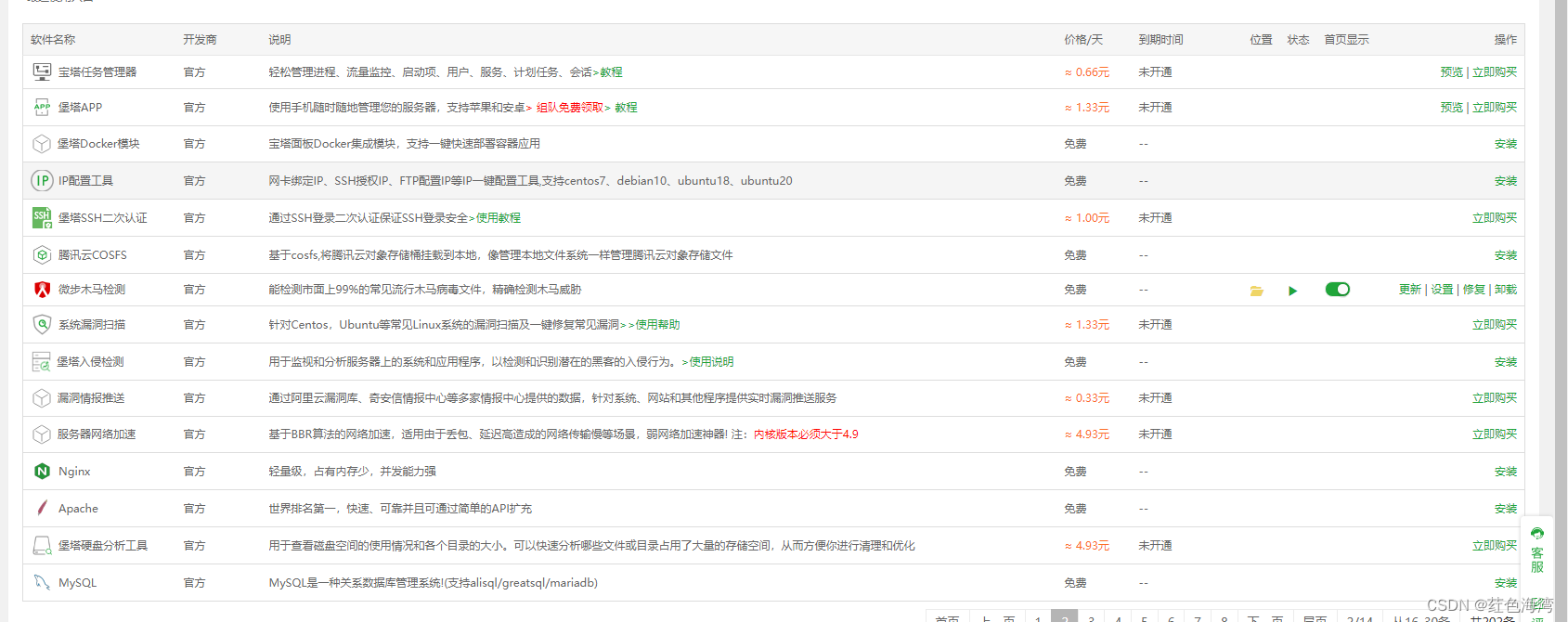The width and height of the screenshot is (1568, 622).
Task: Click the Apache feather icon
Action: 42,508
